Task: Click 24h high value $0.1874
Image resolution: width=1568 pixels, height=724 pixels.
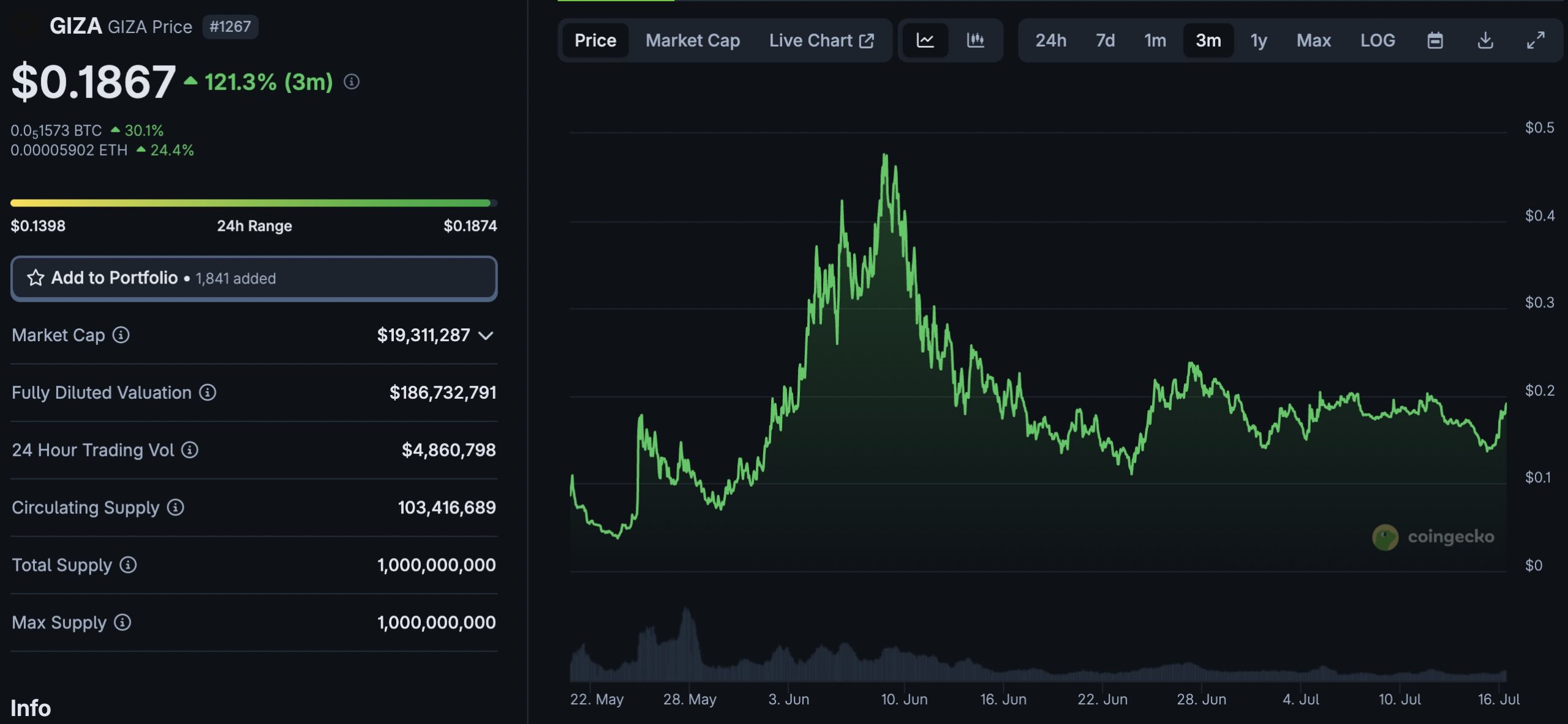Action: point(470,226)
